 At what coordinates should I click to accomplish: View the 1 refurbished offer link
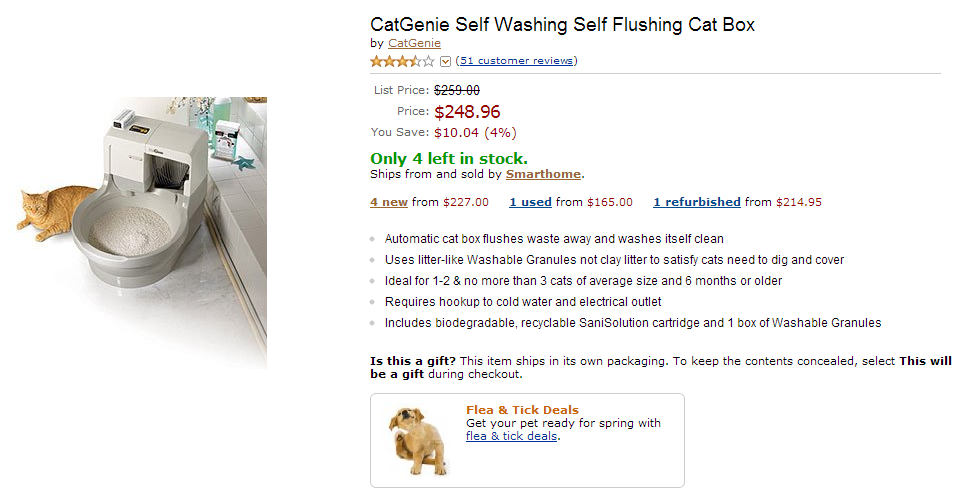[697, 202]
